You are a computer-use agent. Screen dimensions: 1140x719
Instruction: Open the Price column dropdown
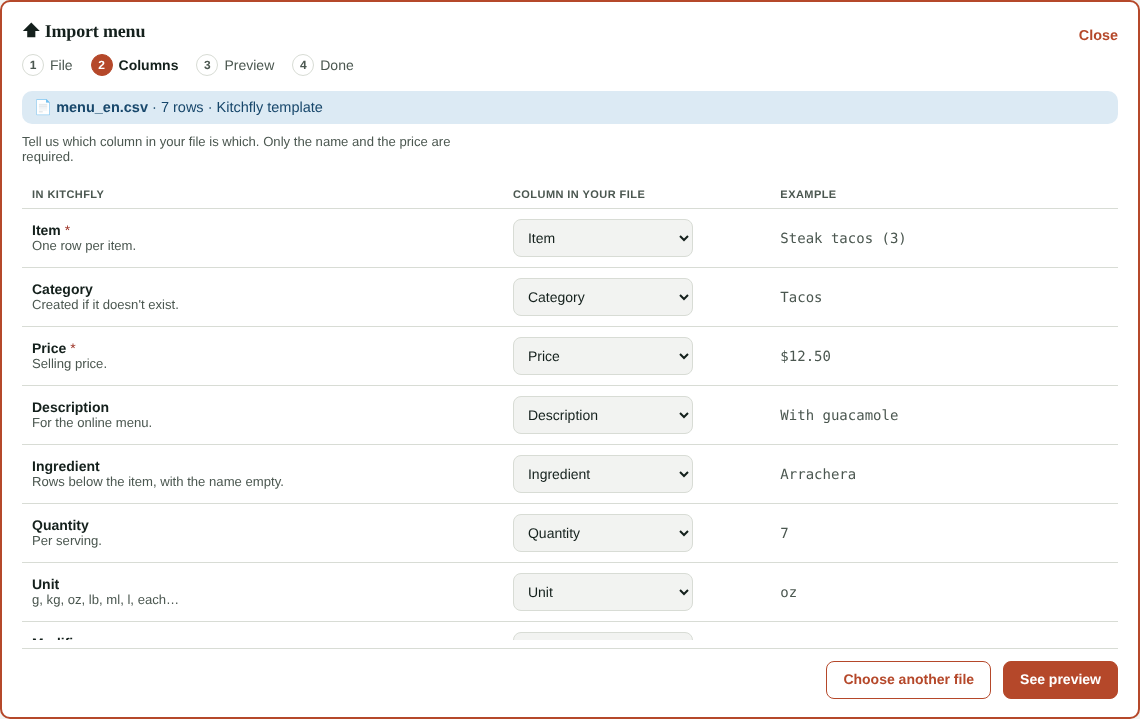click(x=603, y=356)
